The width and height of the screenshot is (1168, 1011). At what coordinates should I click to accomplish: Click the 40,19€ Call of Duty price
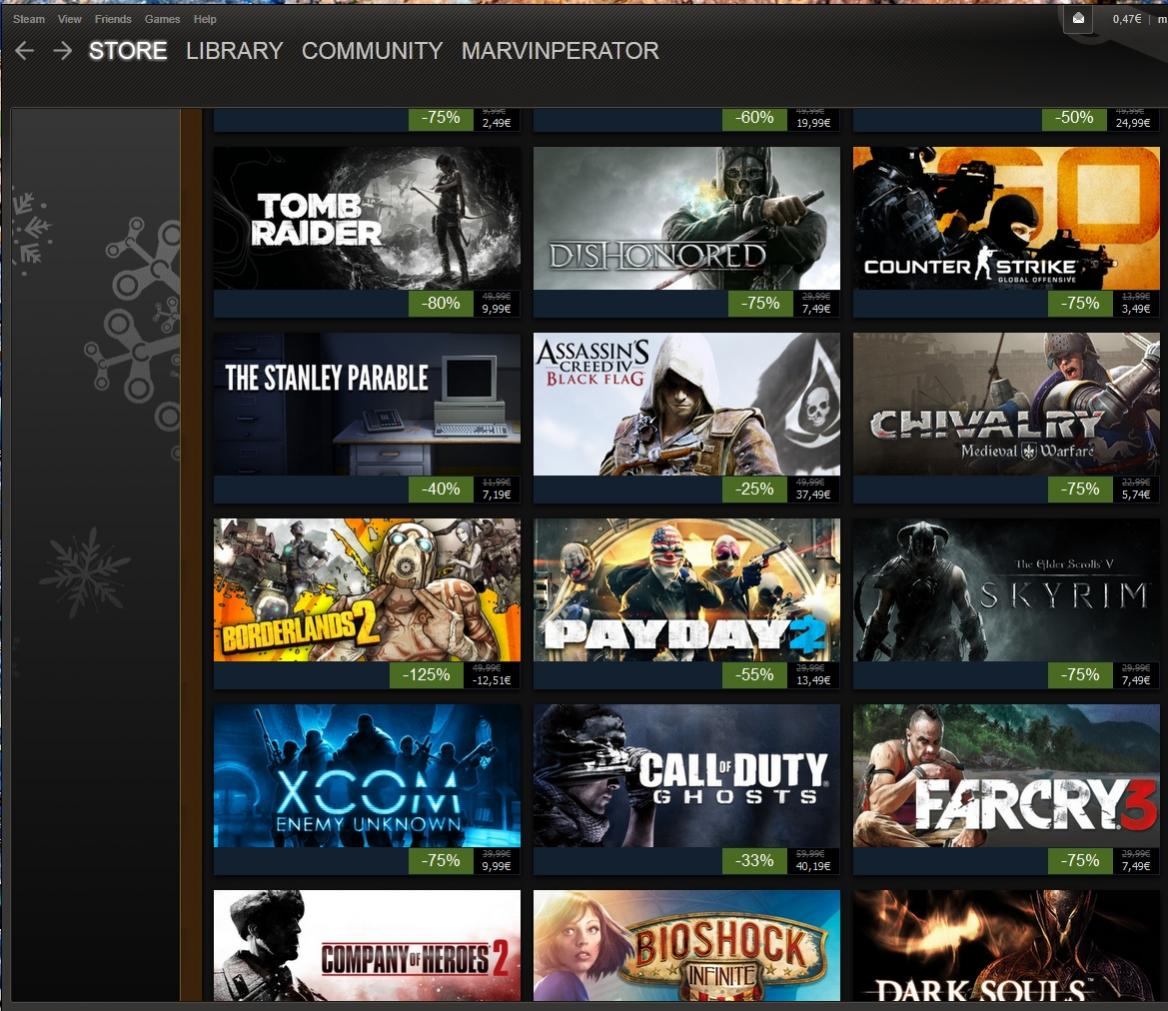click(x=813, y=866)
